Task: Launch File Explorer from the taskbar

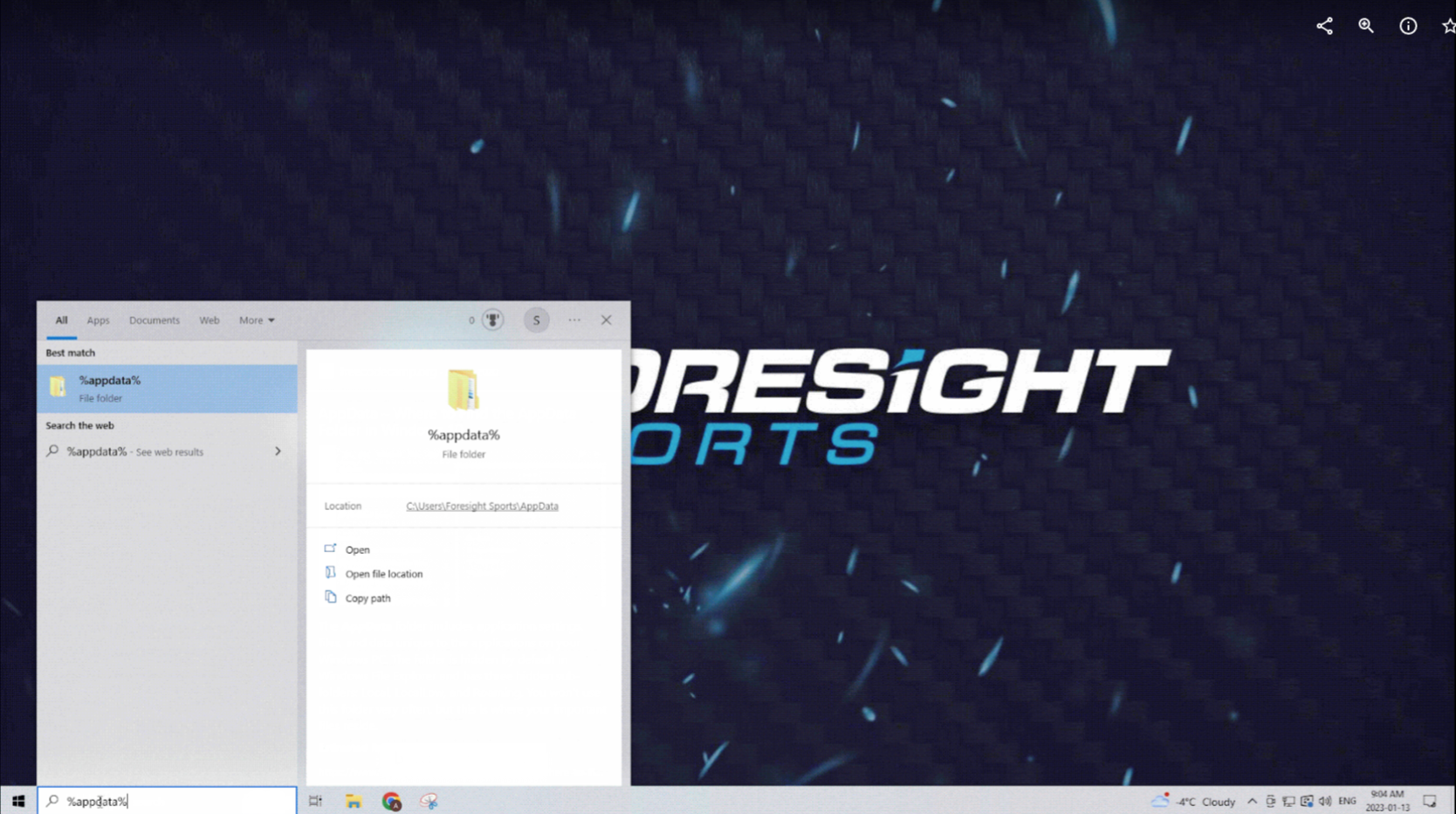Action: tap(354, 801)
